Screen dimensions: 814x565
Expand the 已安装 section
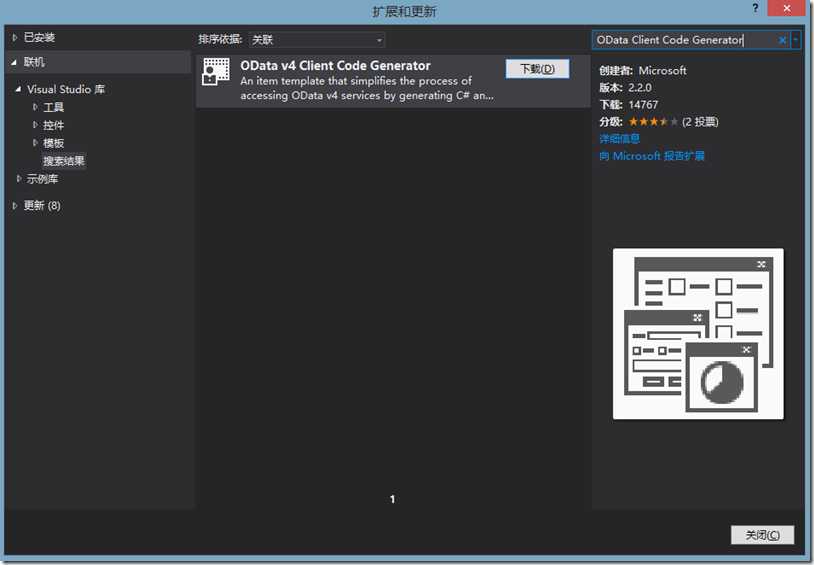click(15, 37)
